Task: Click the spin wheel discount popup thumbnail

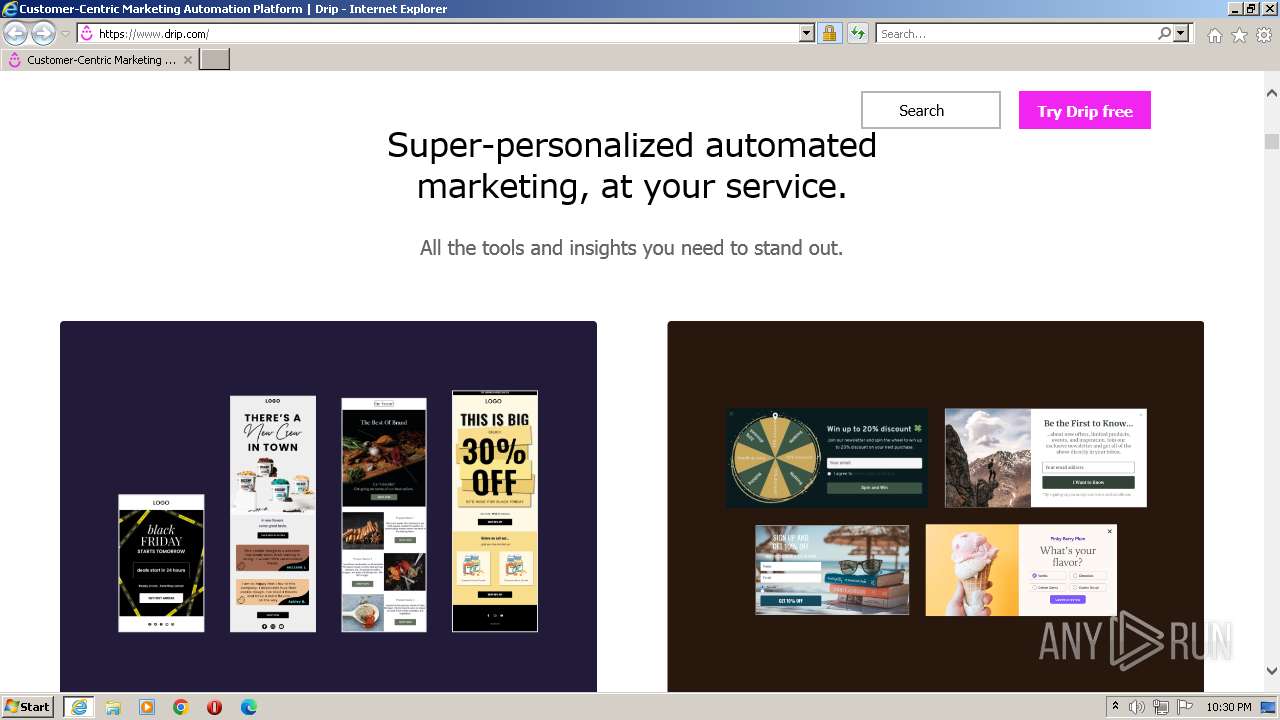Action: click(827, 458)
